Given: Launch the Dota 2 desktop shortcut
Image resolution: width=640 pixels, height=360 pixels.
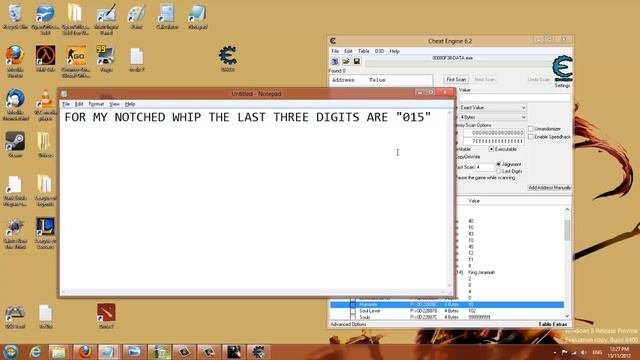Looking at the screenshot, I should coord(106,316).
